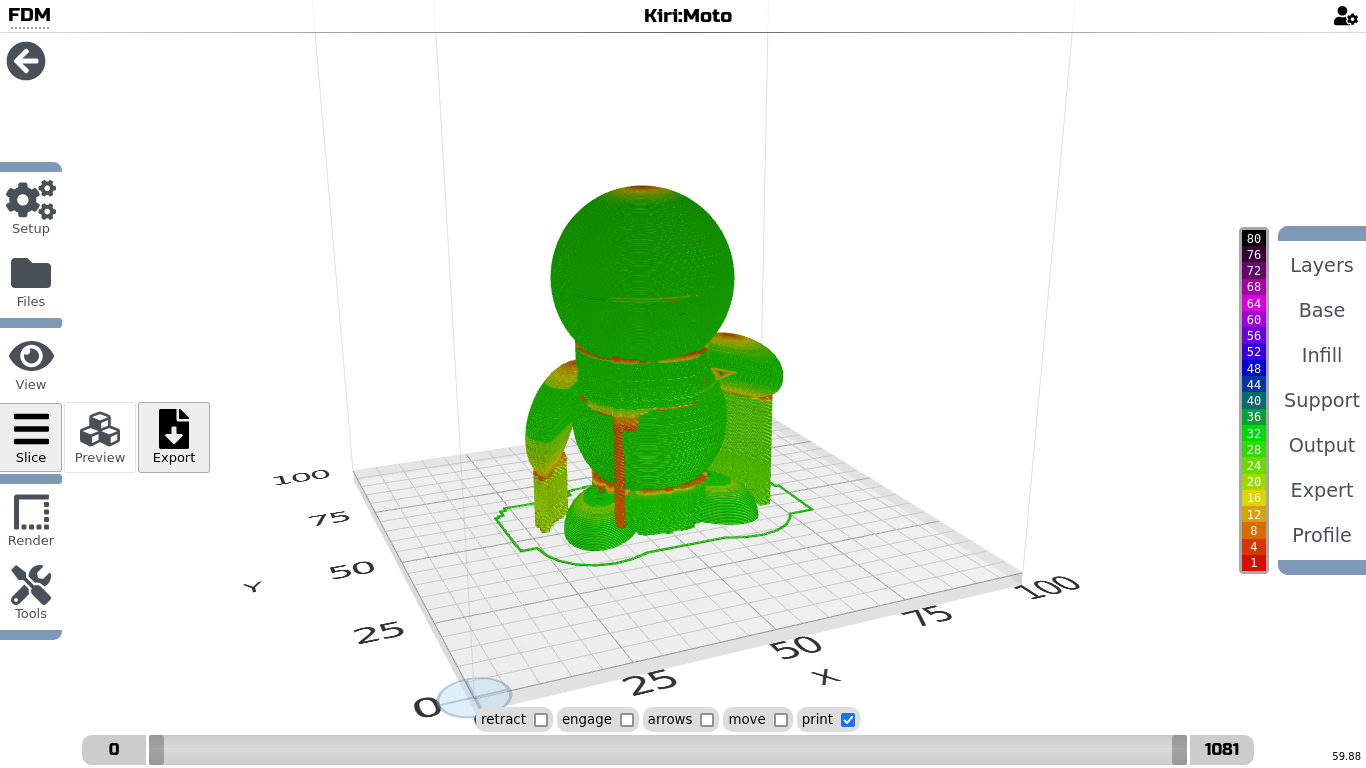Click speed legend swatch labeled 36

1253,417
